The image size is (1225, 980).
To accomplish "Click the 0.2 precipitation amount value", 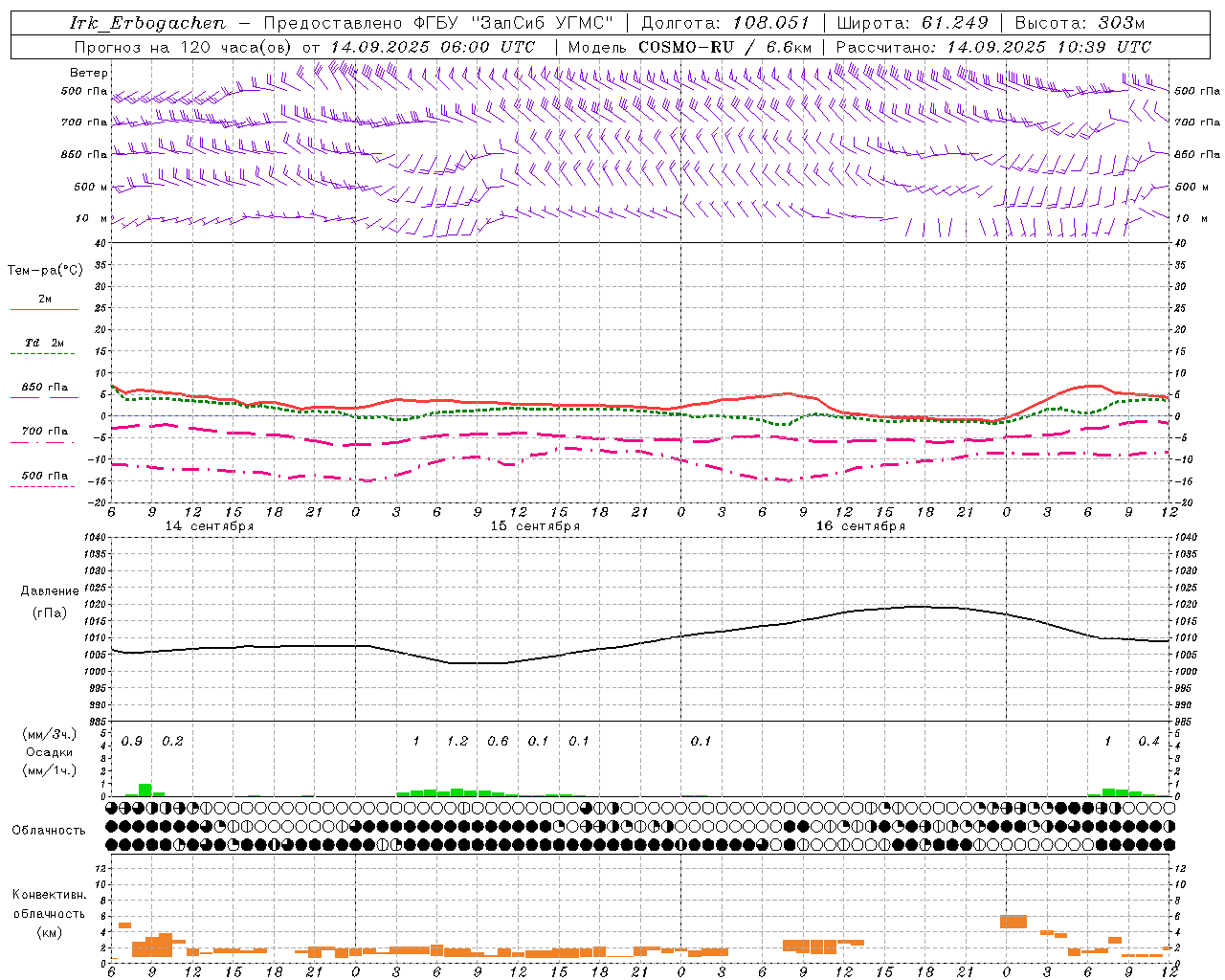I will [x=172, y=741].
